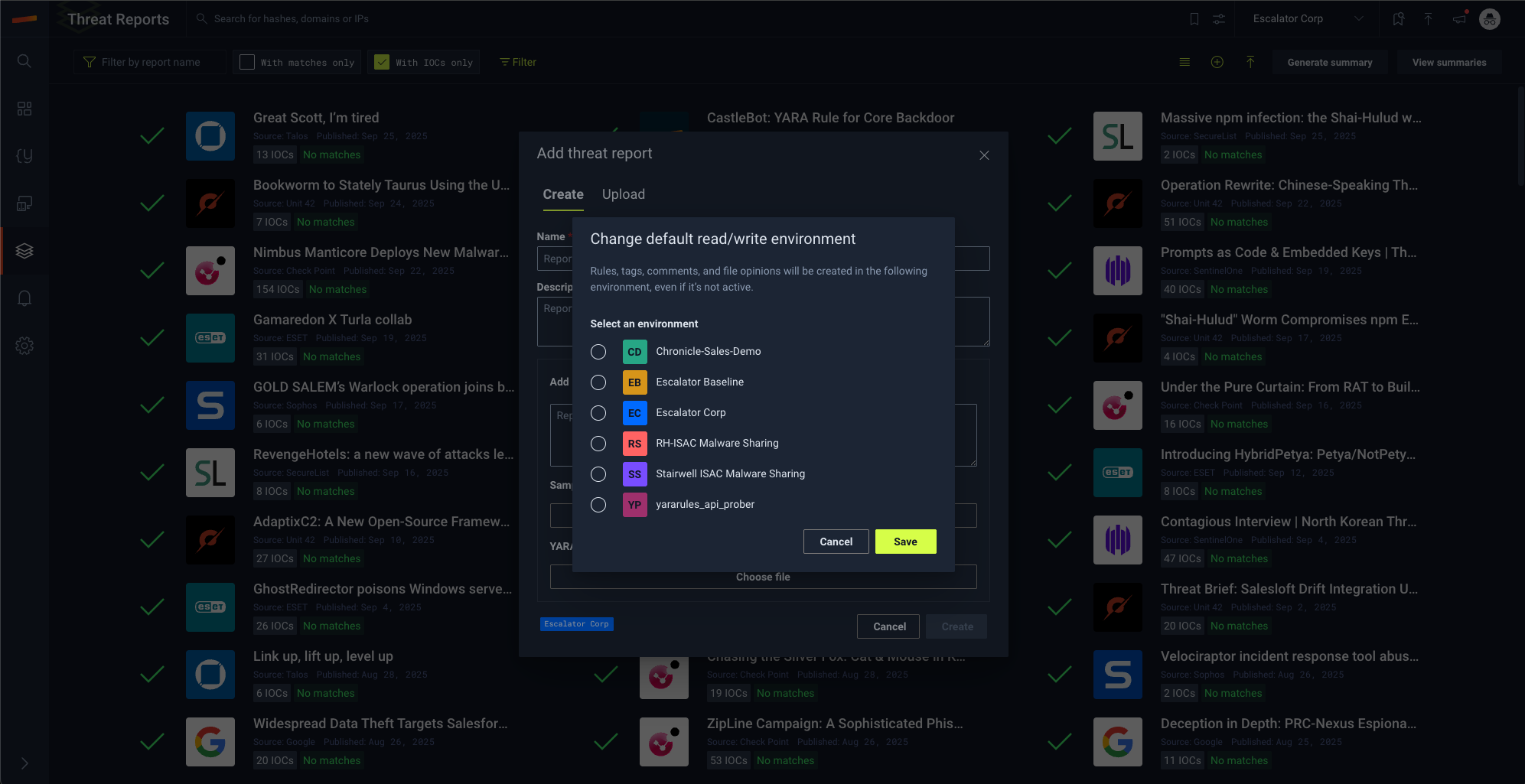Open the YARA rules icon in sidebar

24,156
